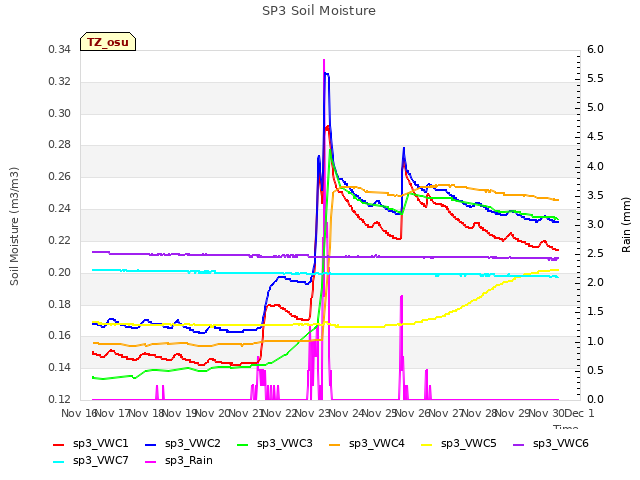640x480 pixels.
Task: Click the green sp3_VWC3 legend swatch
Action: (x=243, y=444)
